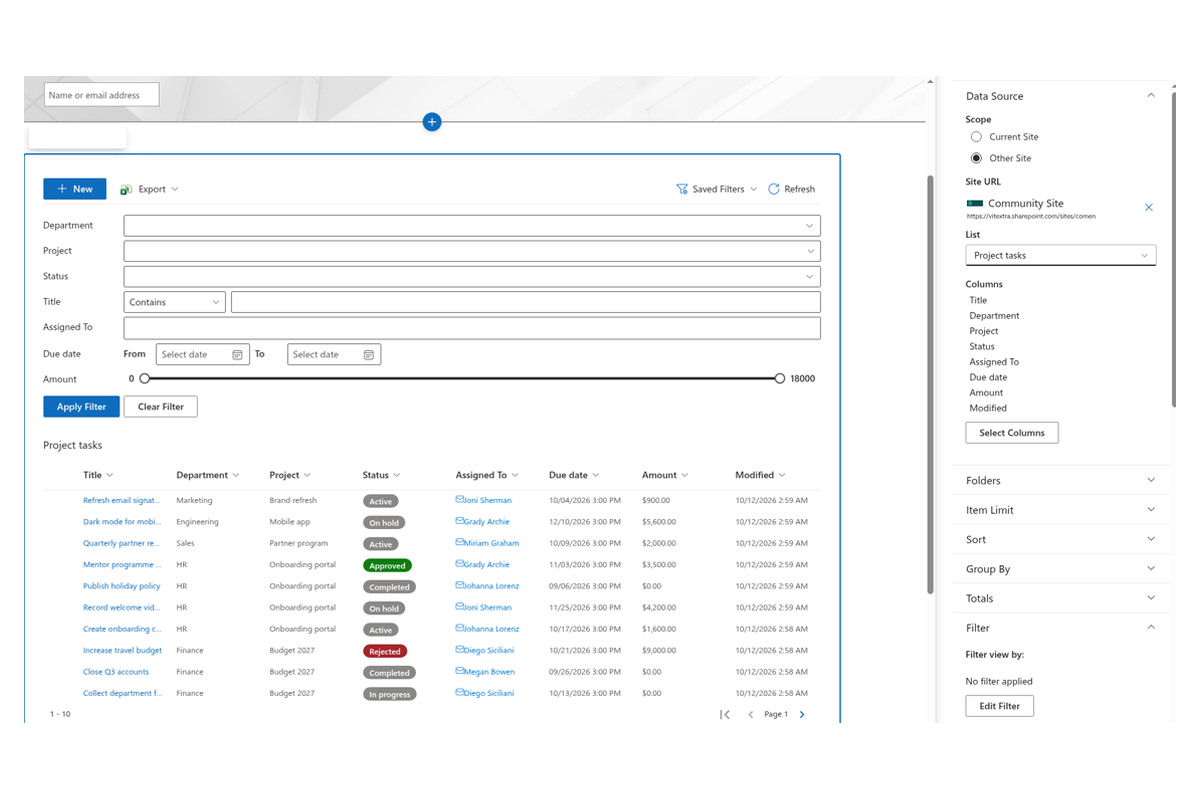This screenshot has width=1200, height=800.
Task: Open the Project tasks list dropdown
Action: point(1061,255)
